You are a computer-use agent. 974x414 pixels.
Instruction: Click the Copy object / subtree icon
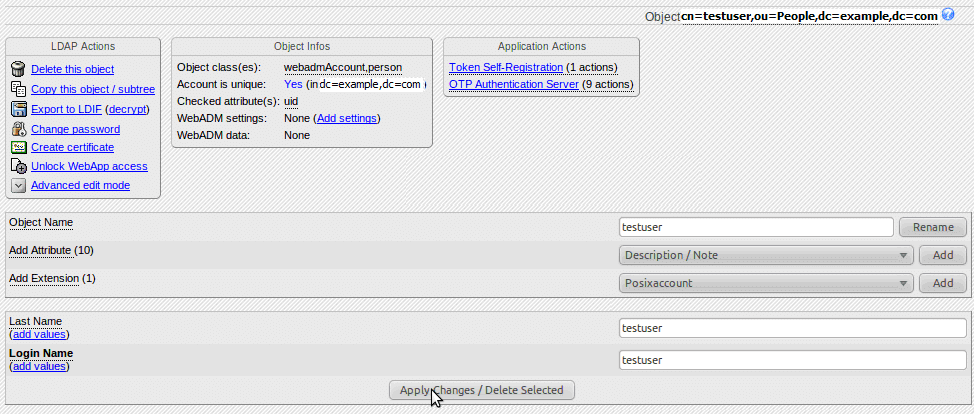click(18, 89)
